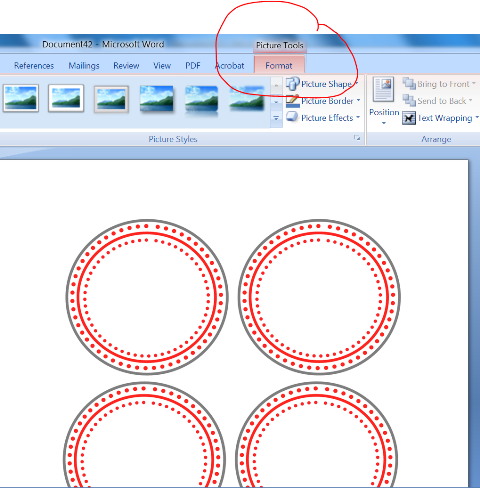Apply the reflected rounded picture style thumbnail
This screenshot has height=488, width=480.
(201, 100)
